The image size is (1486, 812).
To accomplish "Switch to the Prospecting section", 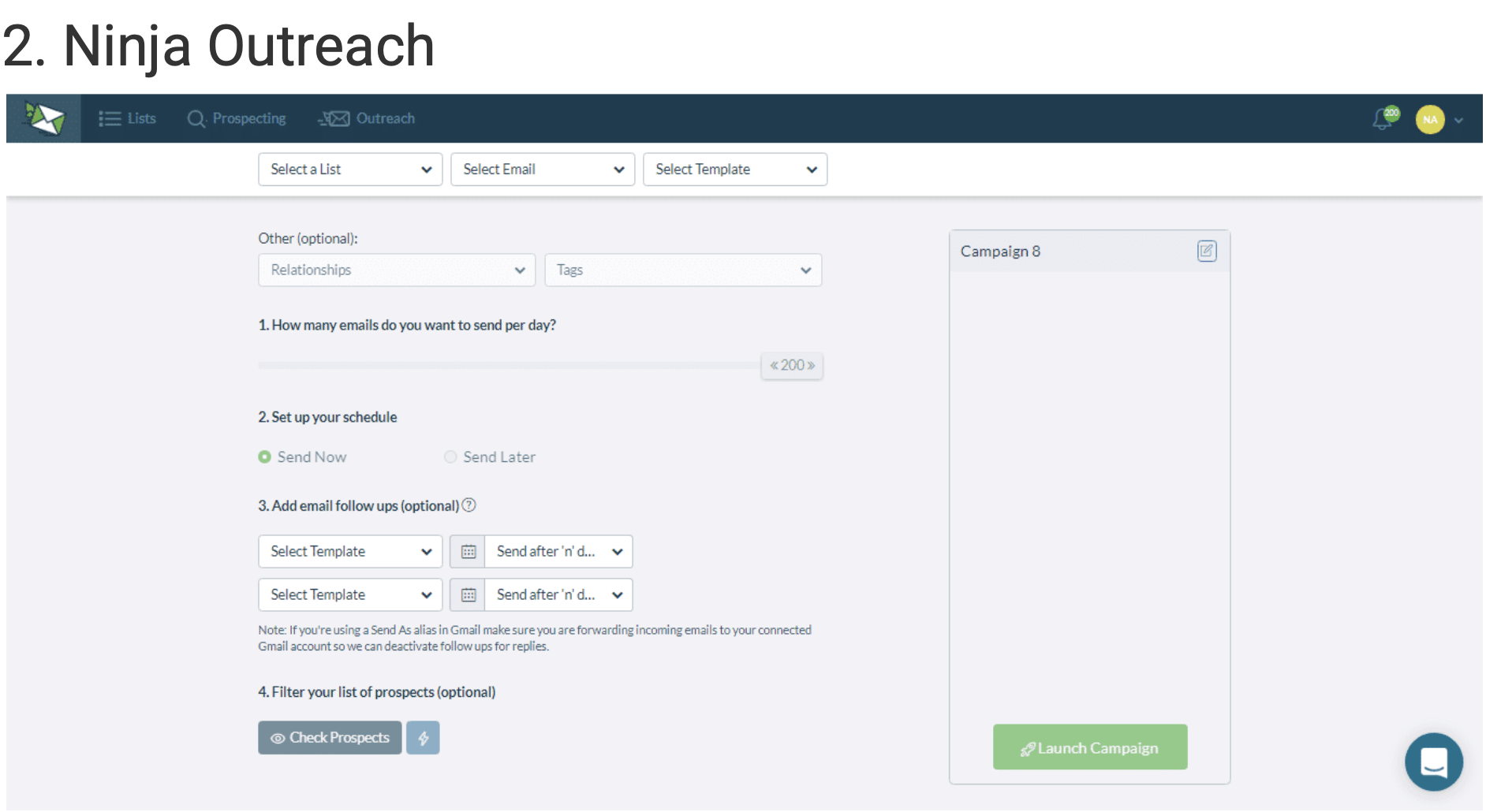I will pos(237,118).
